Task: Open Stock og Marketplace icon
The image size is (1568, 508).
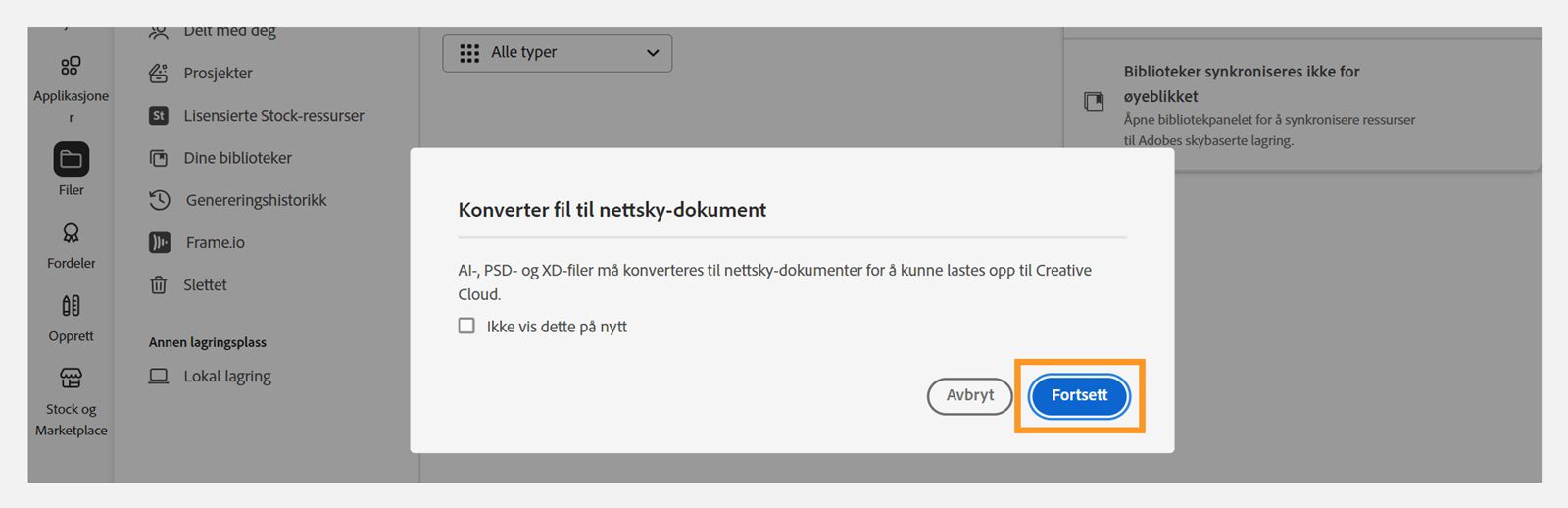Action: [x=71, y=378]
